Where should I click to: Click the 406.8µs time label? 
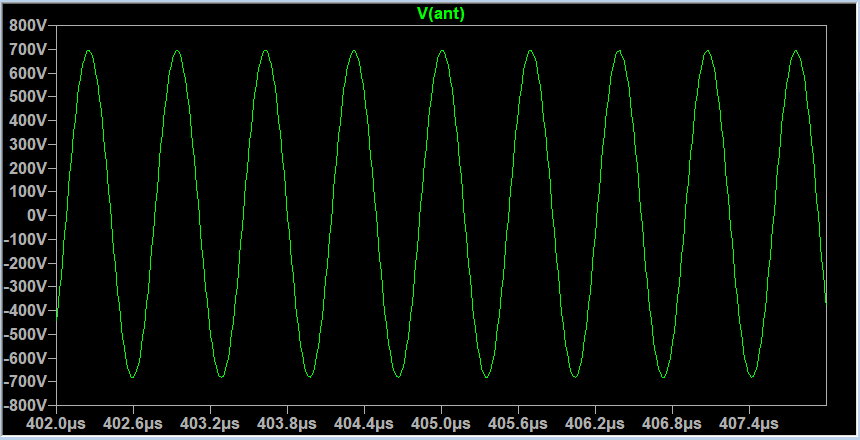[672, 424]
